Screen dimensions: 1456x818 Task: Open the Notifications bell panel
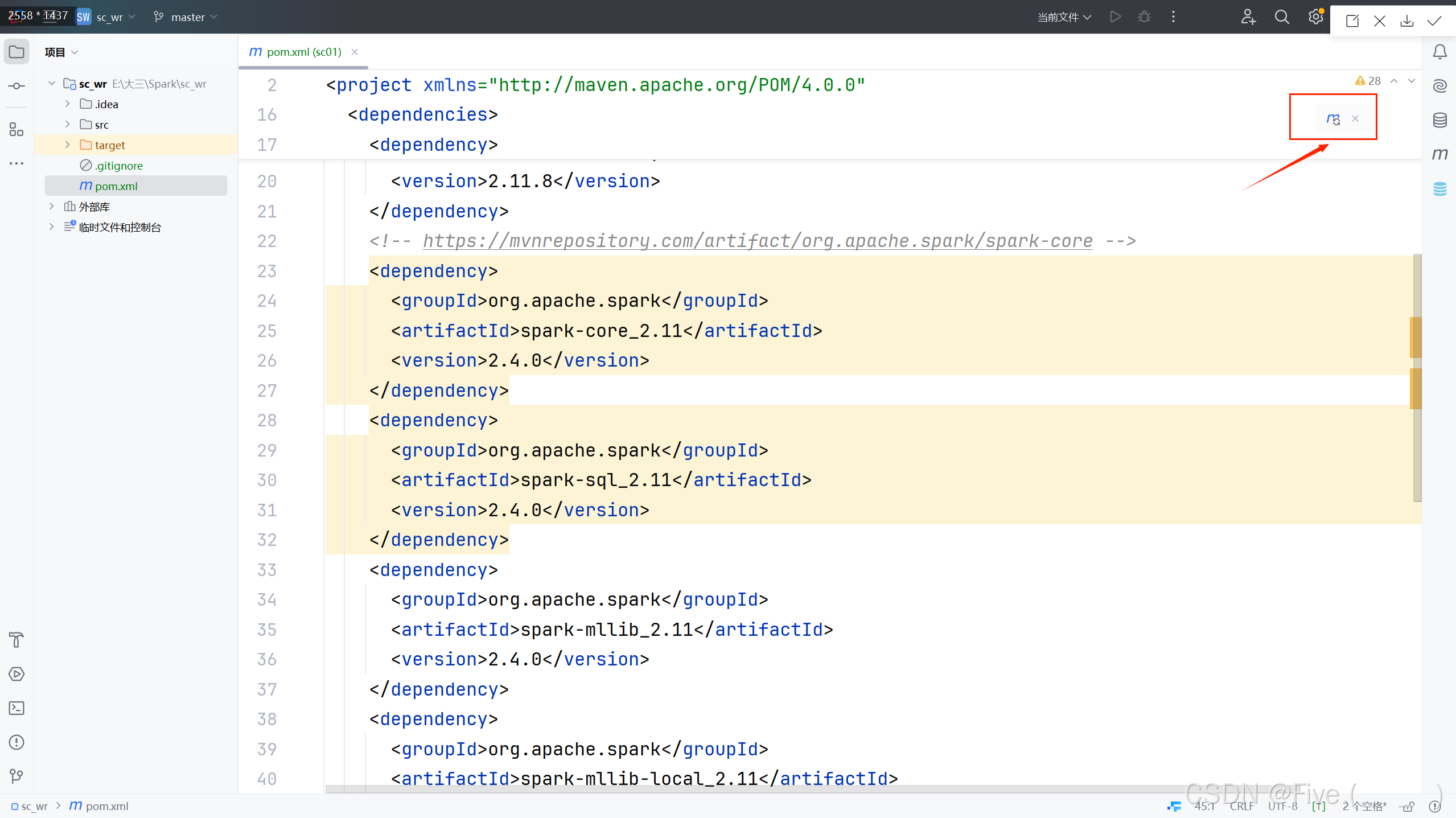[x=1439, y=52]
